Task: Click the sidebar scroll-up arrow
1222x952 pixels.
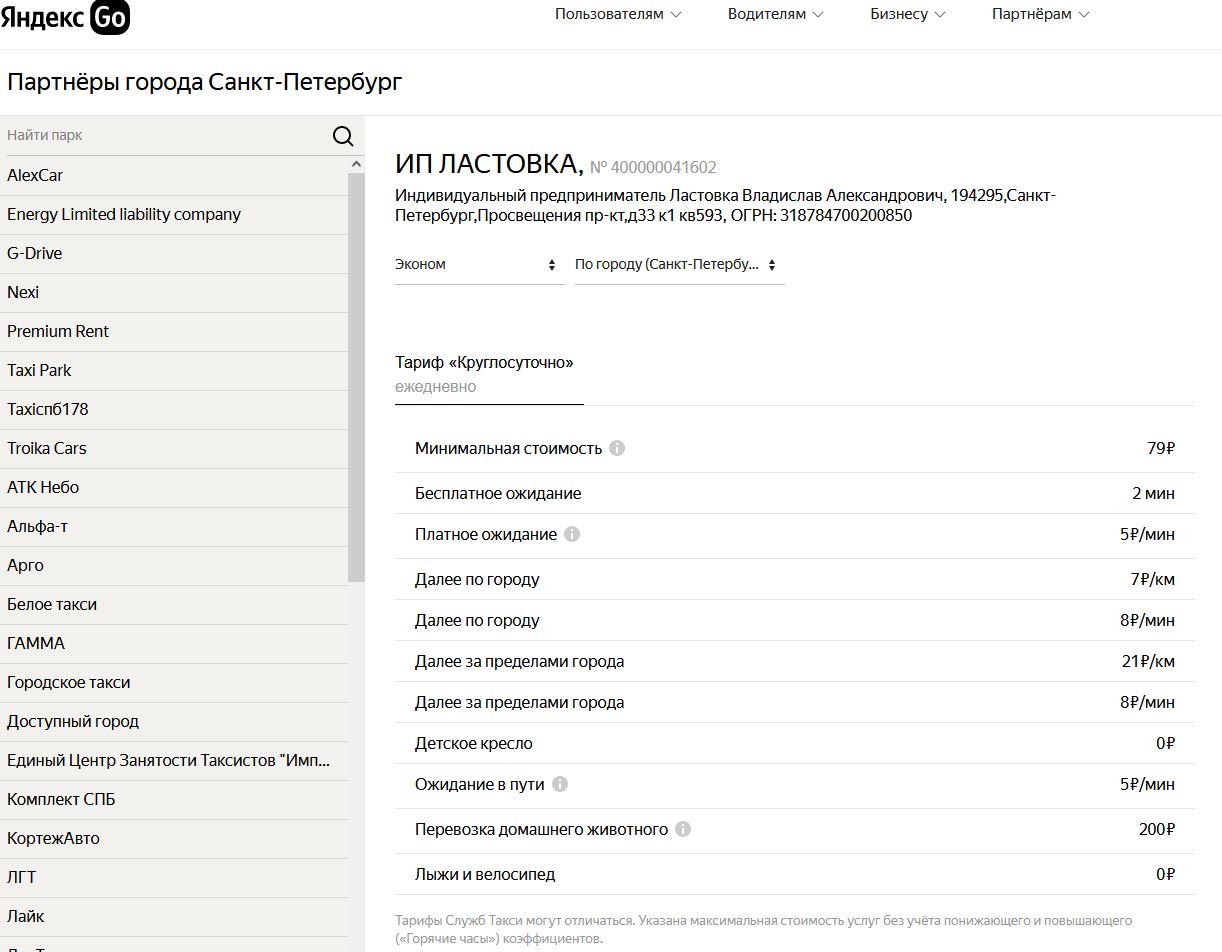Action: (x=357, y=164)
